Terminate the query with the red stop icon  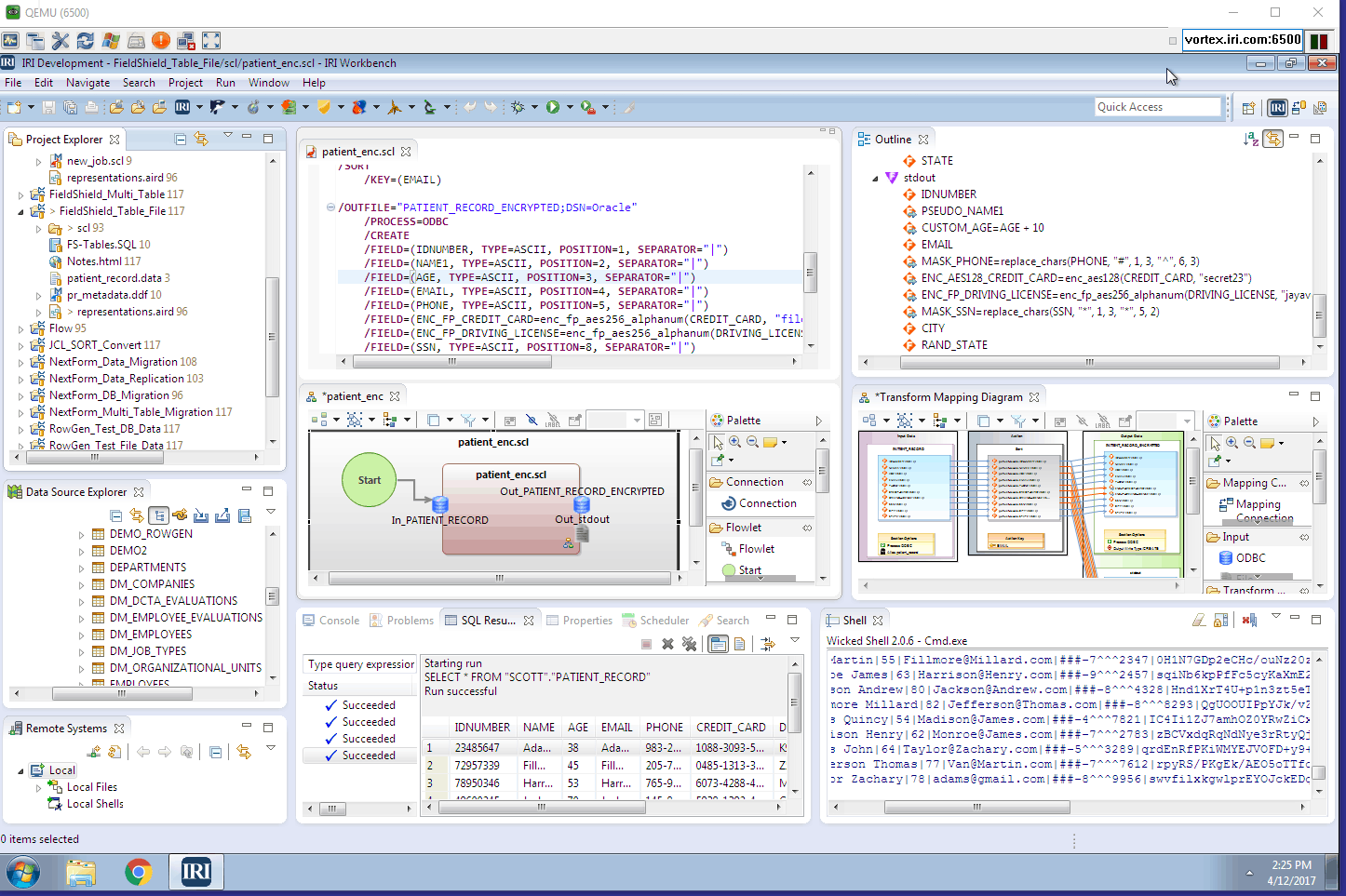tap(646, 642)
